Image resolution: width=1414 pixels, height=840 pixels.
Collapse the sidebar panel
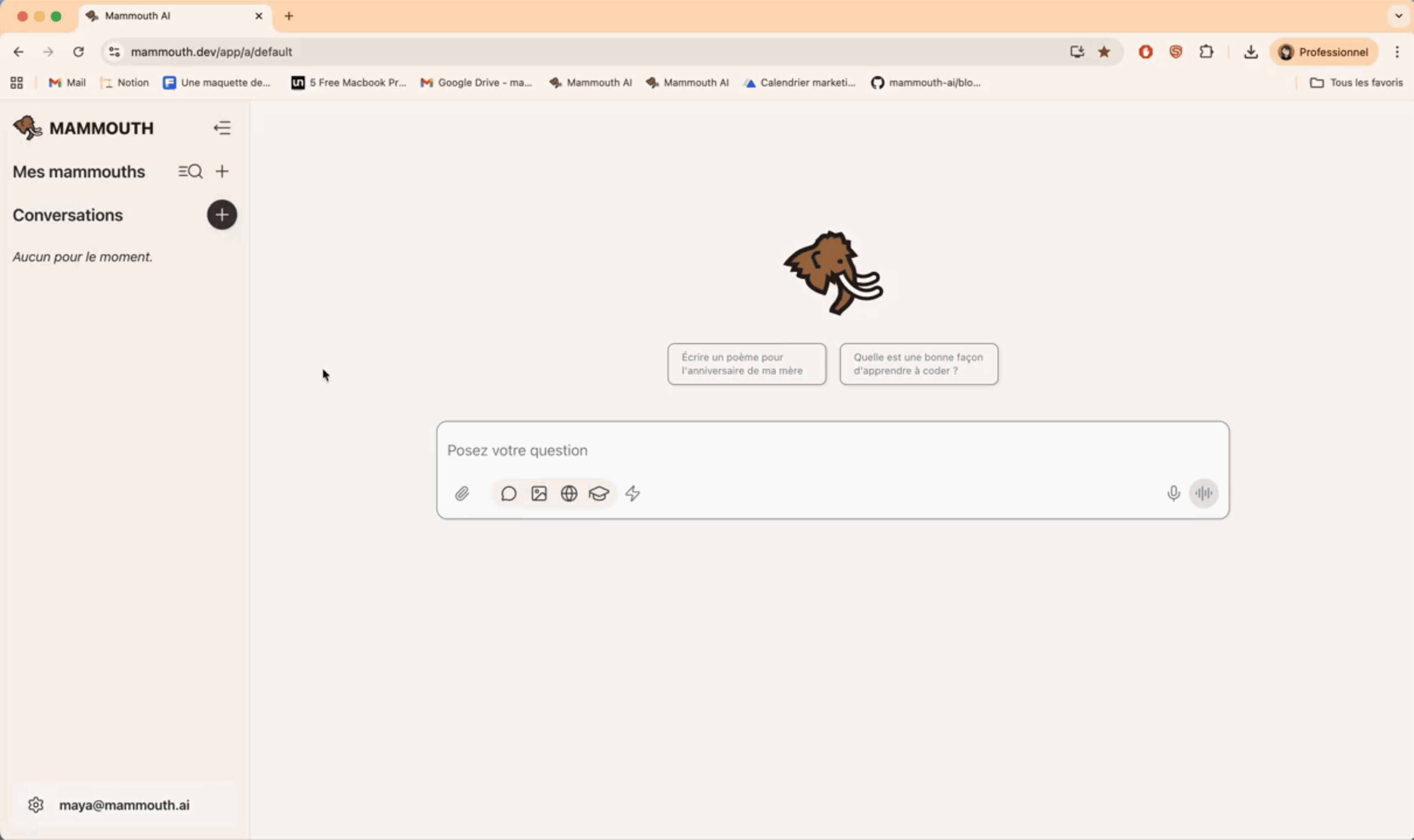[223, 127]
